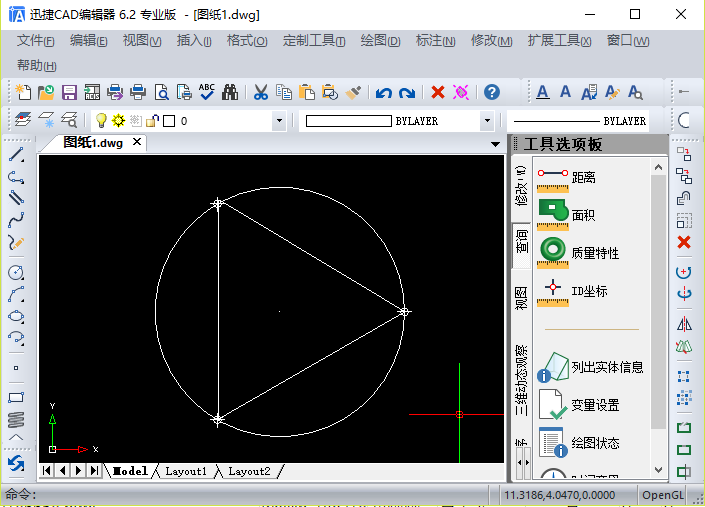Toggle layer freeze sun icon
The width and height of the screenshot is (705, 507).
(x=118, y=120)
